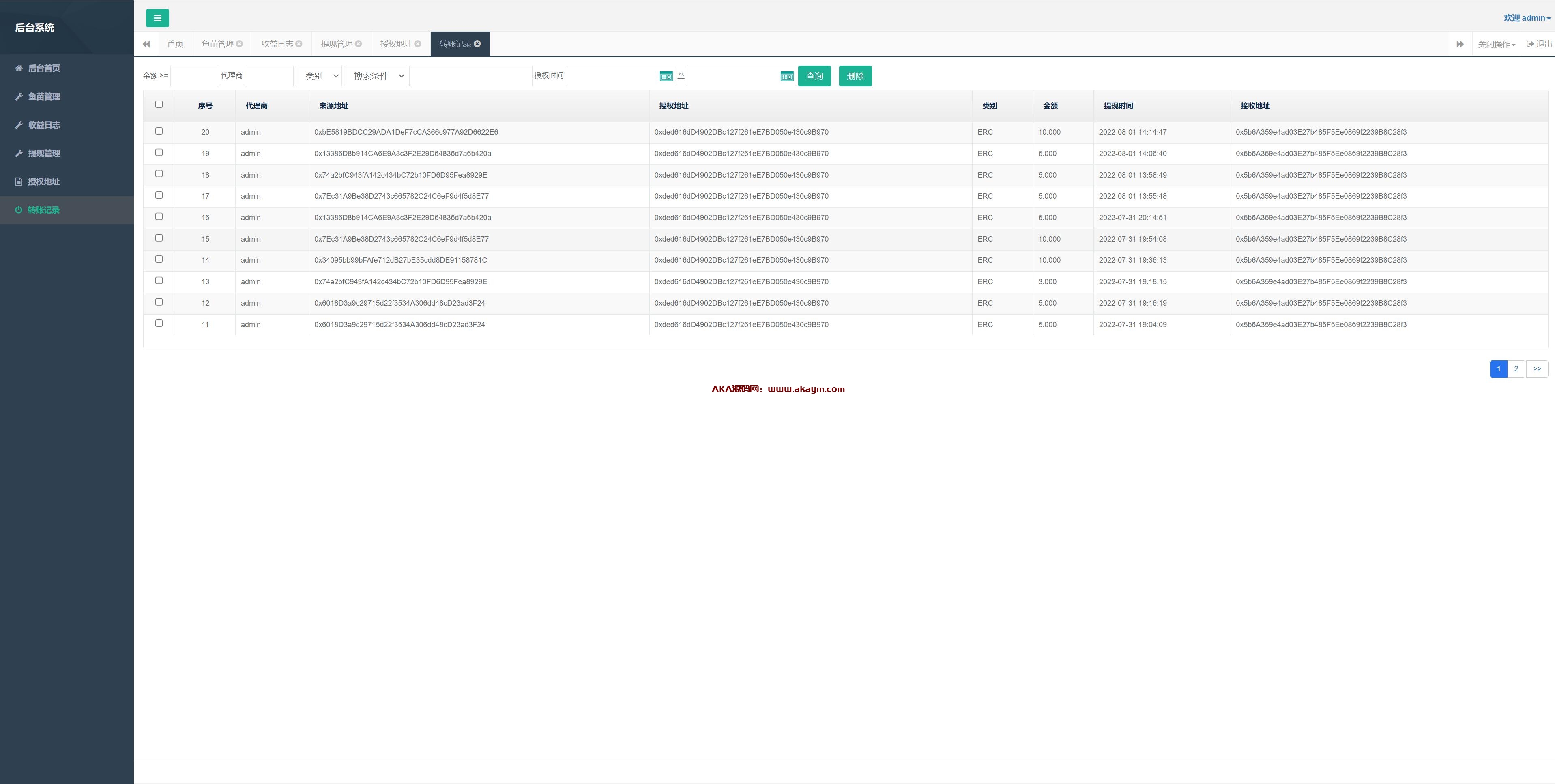Click the 查询 search button
Screen dimensions: 1555x784
pyautogui.click(x=814, y=76)
